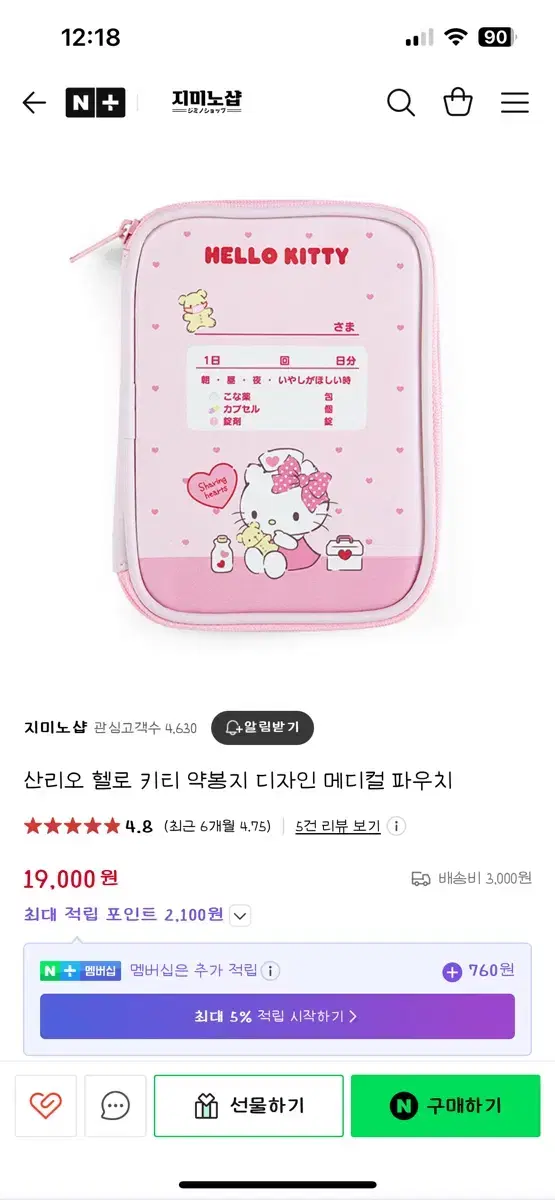Image resolution: width=555 pixels, height=1200 pixels.
Task: Tap the 지미노샵 store logo
Action: point(206,102)
